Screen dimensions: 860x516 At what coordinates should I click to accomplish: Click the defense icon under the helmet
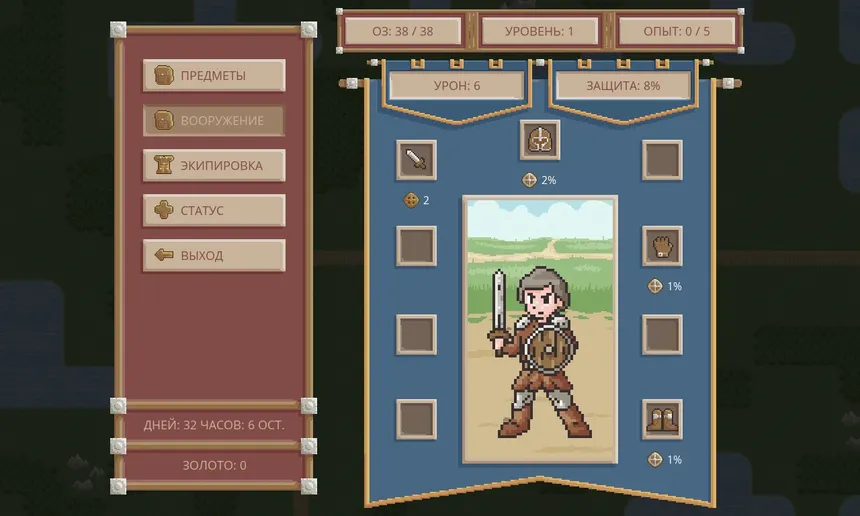[x=529, y=180]
